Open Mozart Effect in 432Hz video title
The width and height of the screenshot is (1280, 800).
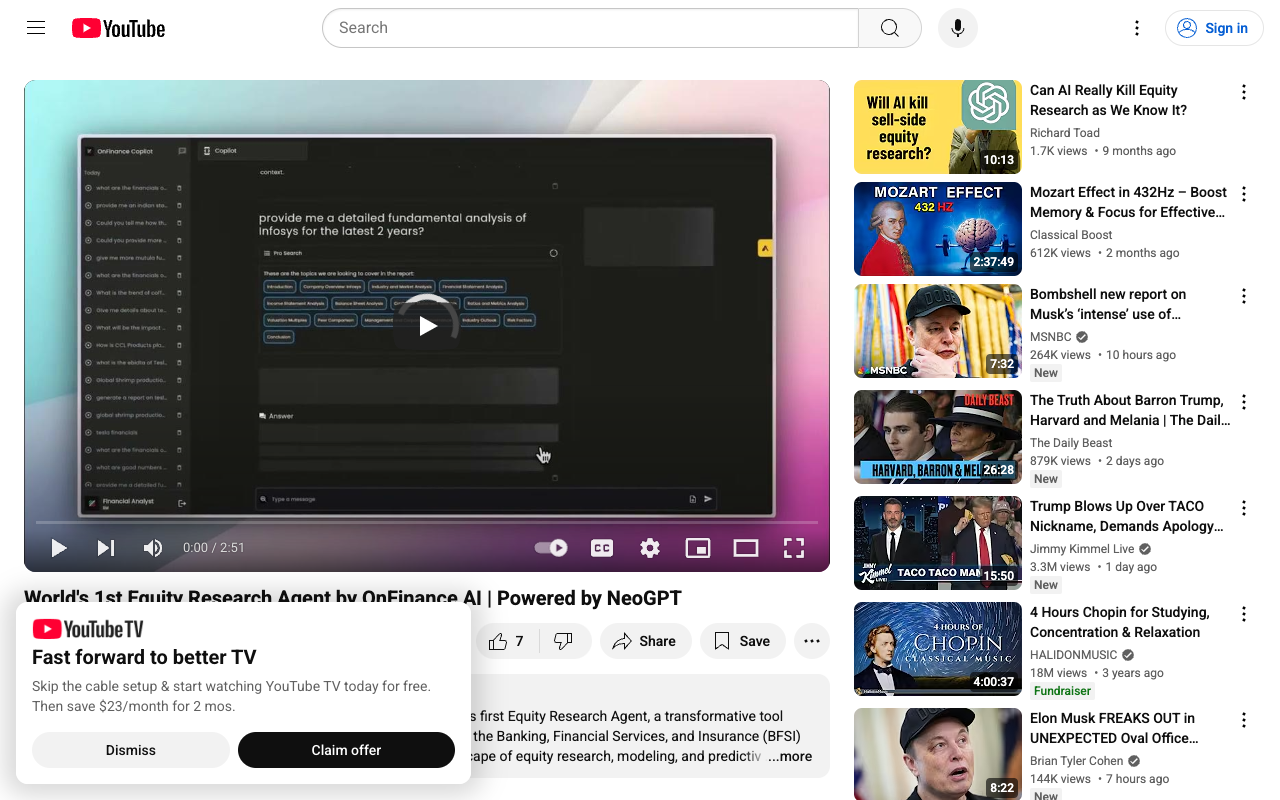(1128, 202)
